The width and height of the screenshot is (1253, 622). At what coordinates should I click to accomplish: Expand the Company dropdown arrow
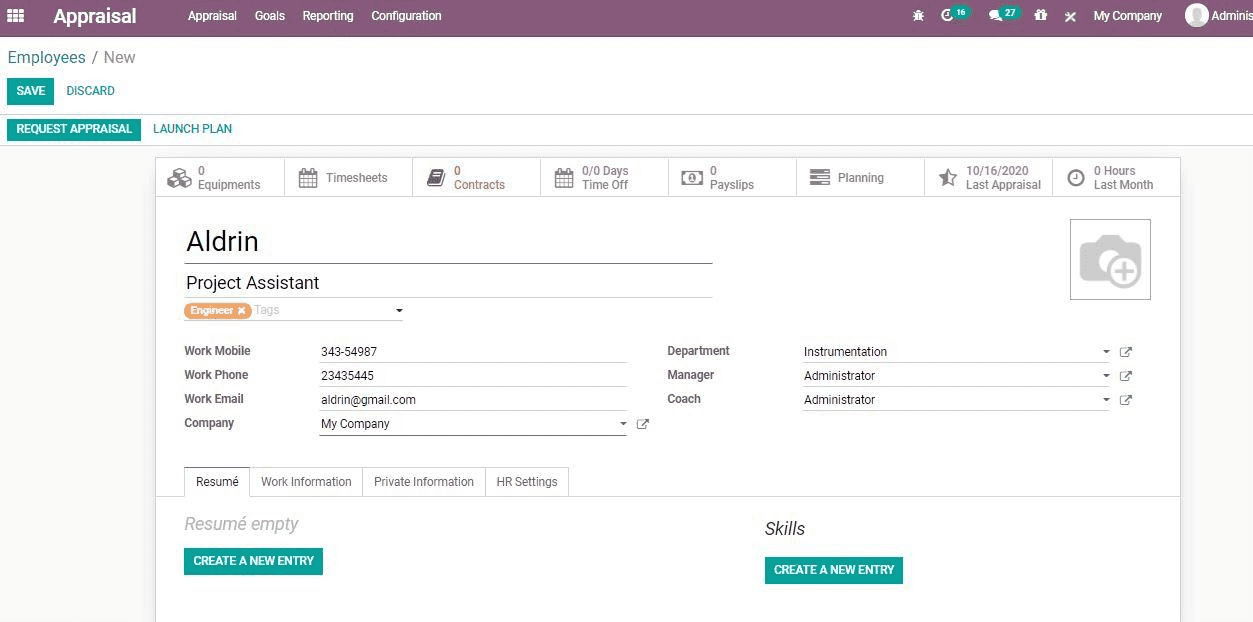[623, 424]
